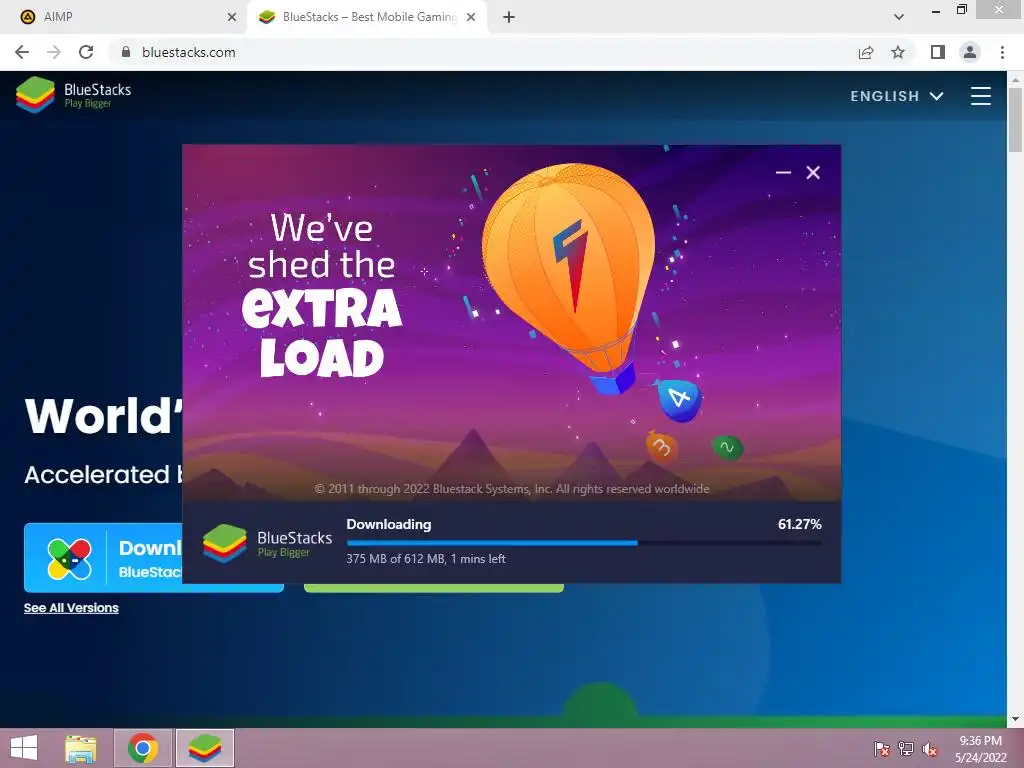Click the AIMP tab favicon

[27, 17]
